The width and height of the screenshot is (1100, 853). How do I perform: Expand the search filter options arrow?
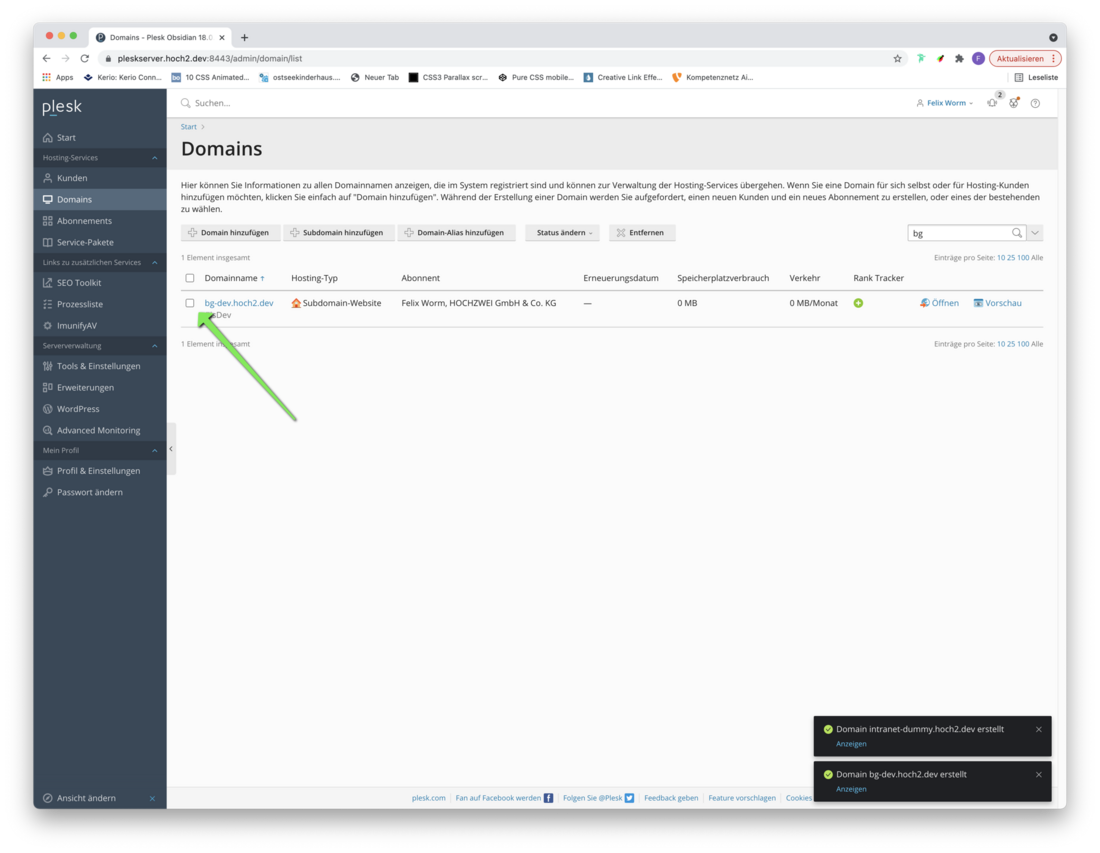[x=1035, y=233]
